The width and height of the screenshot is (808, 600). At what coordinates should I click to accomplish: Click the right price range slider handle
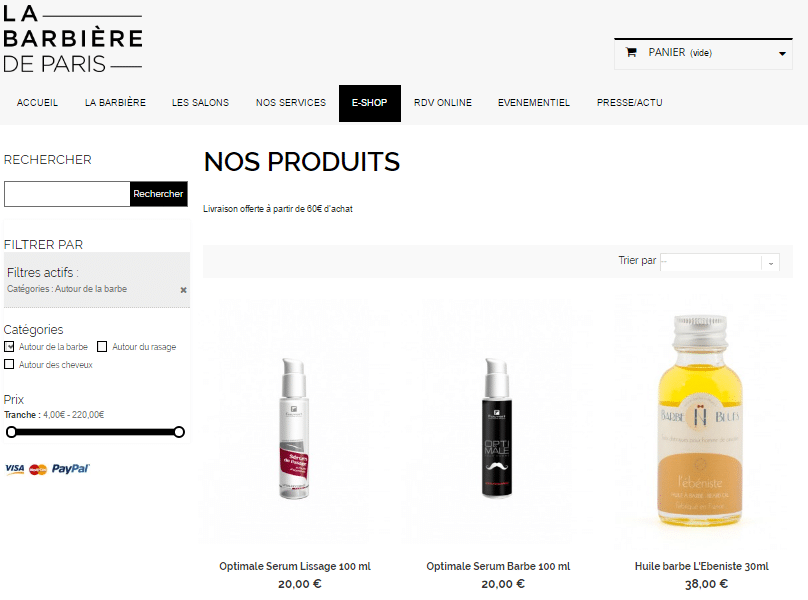click(179, 432)
